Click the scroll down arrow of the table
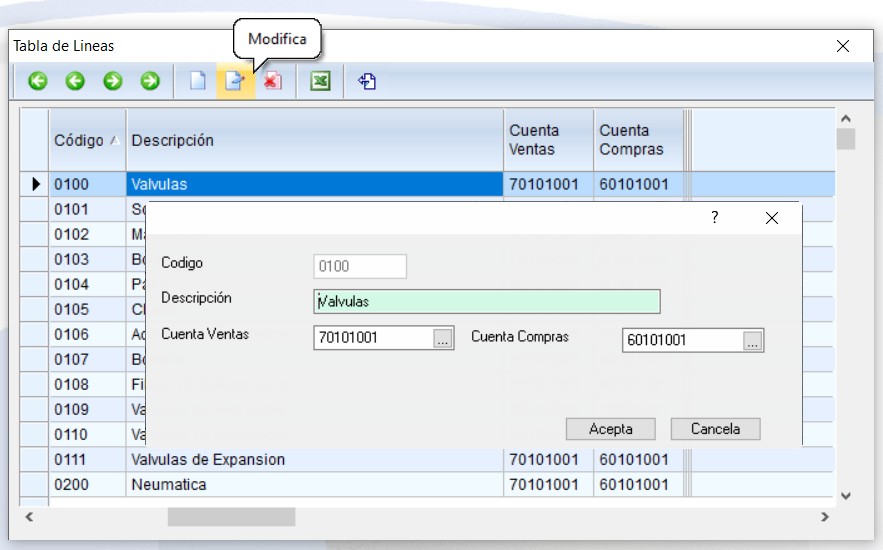This screenshot has width=883, height=550. 846,495
